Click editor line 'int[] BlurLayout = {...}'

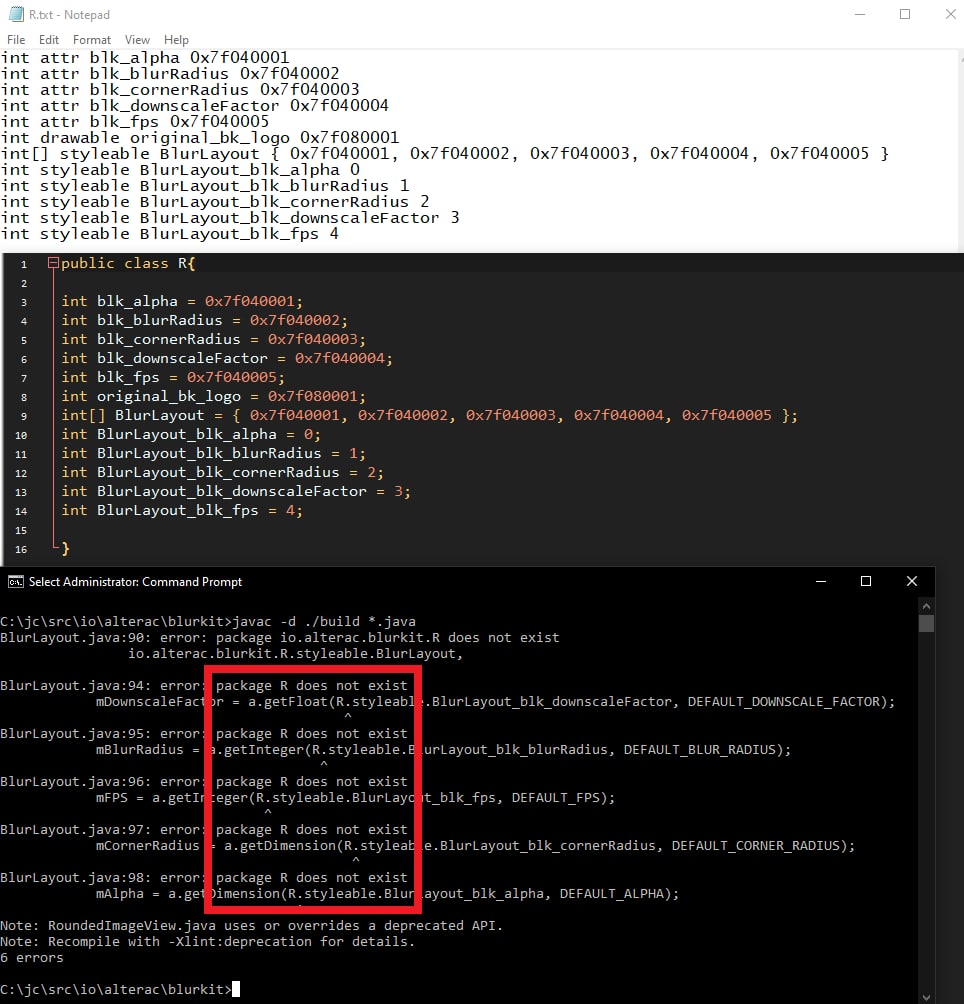[430, 415]
